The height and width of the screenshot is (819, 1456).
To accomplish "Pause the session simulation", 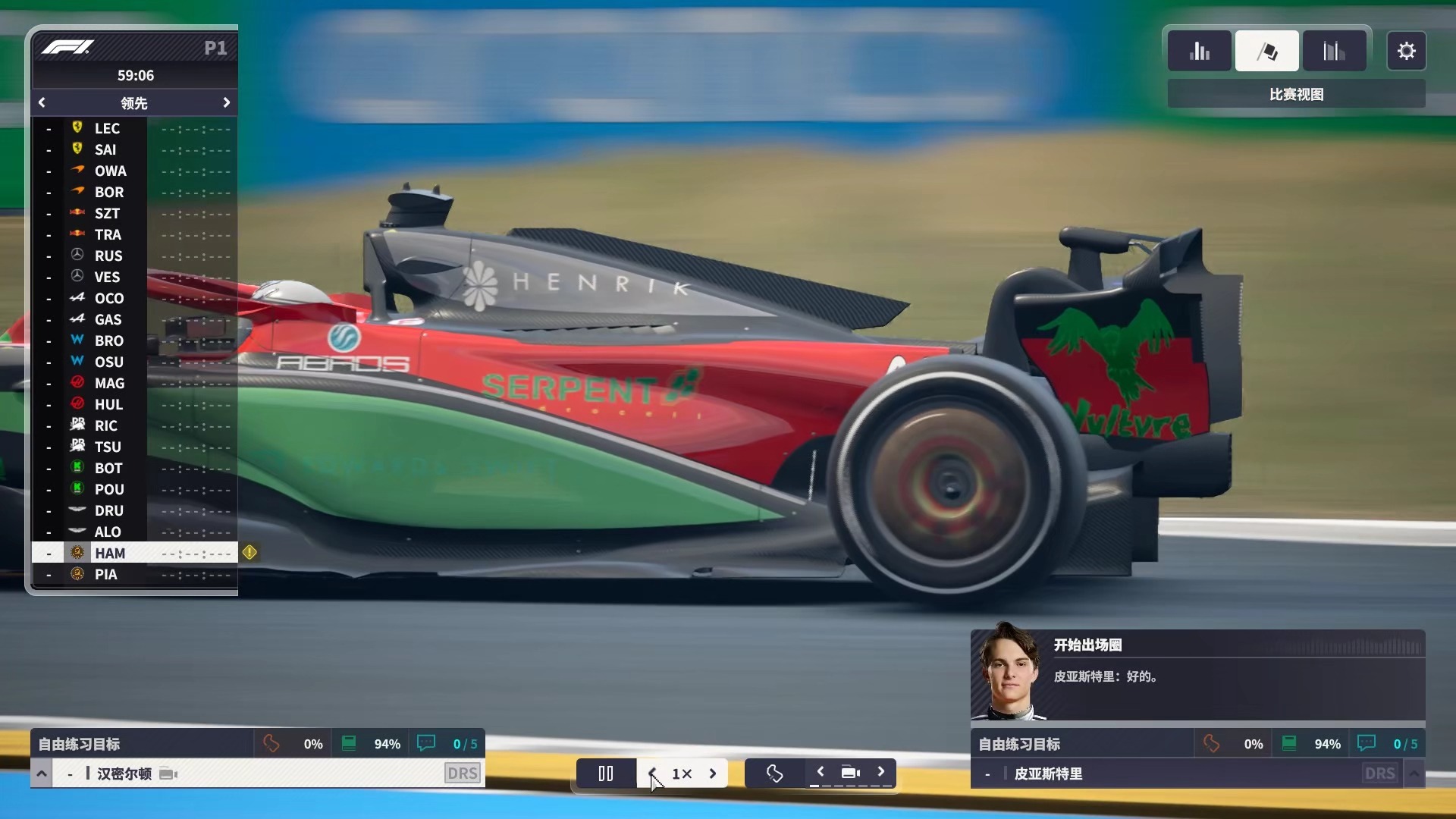I will [605, 773].
